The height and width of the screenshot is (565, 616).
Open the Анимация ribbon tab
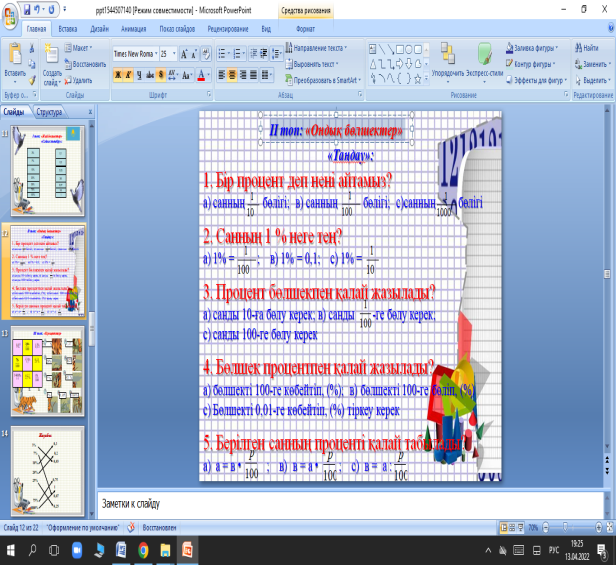[134, 29]
